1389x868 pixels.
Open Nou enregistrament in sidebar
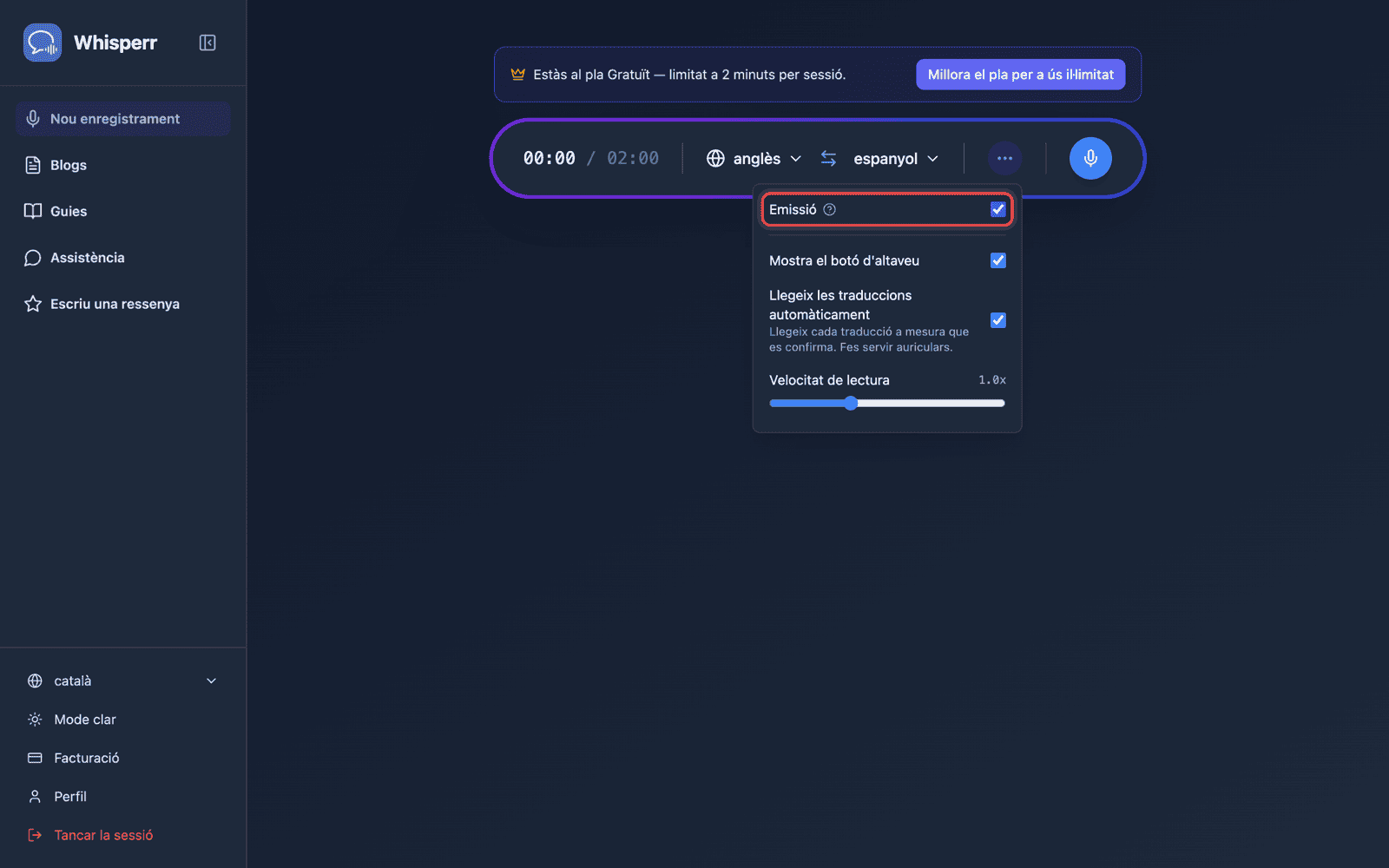tap(122, 119)
